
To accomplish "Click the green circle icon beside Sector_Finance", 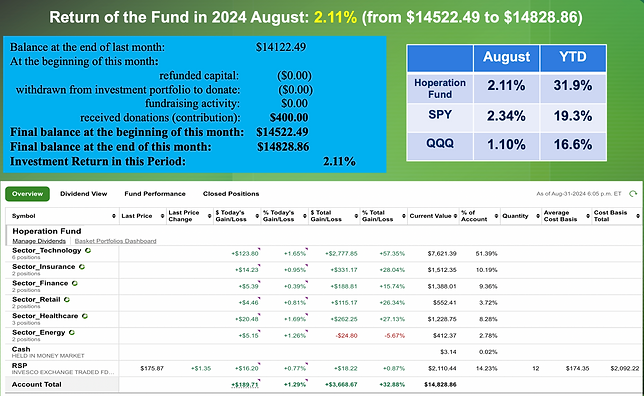I will pyautogui.click(x=74, y=283).
